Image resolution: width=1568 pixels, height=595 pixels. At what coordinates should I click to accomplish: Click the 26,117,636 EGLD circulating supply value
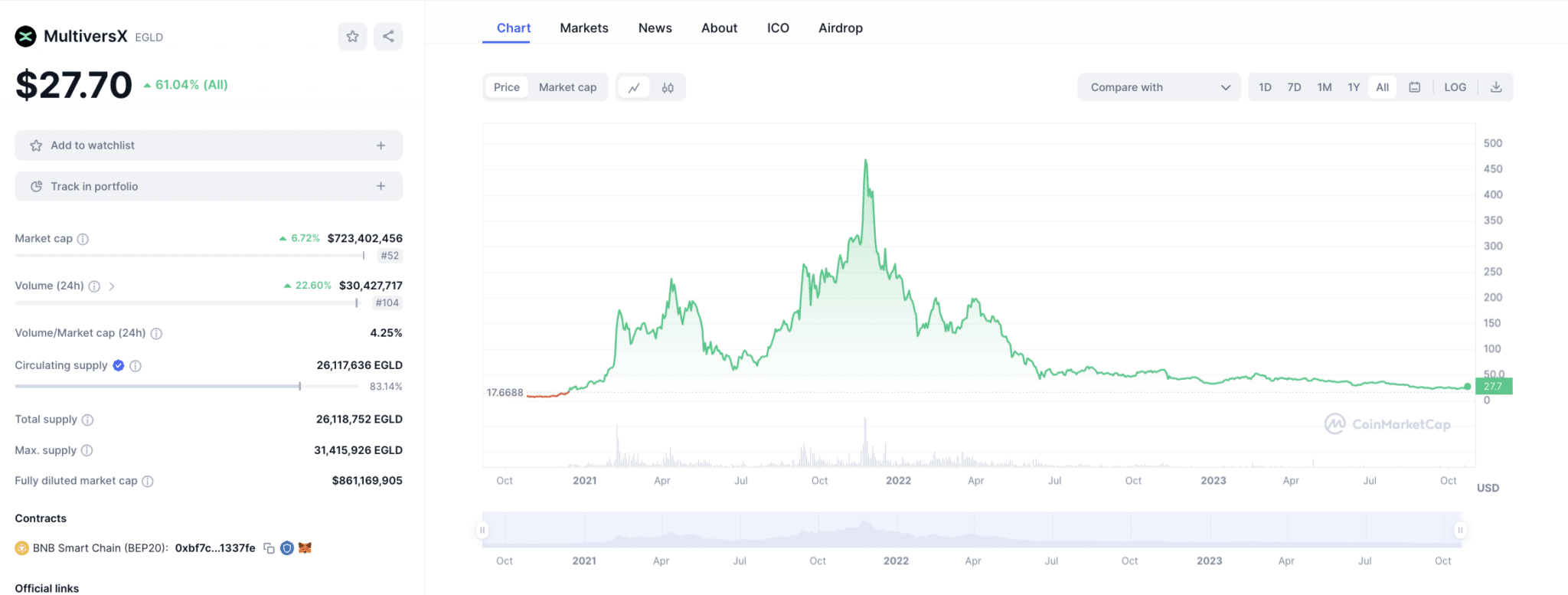tap(359, 365)
